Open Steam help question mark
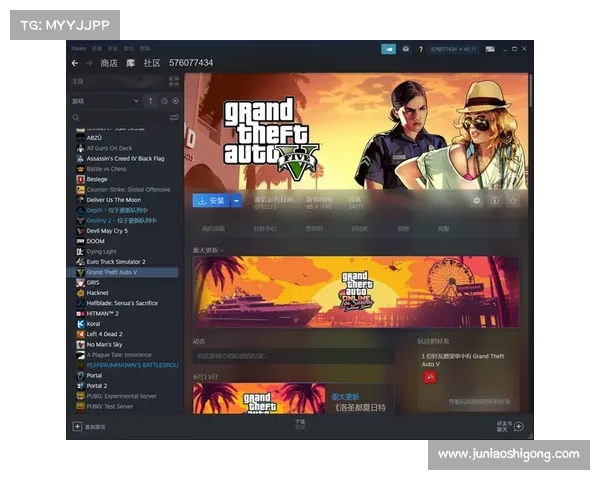The width and height of the screenshot is (600, 480). click(x=420, y=48)
